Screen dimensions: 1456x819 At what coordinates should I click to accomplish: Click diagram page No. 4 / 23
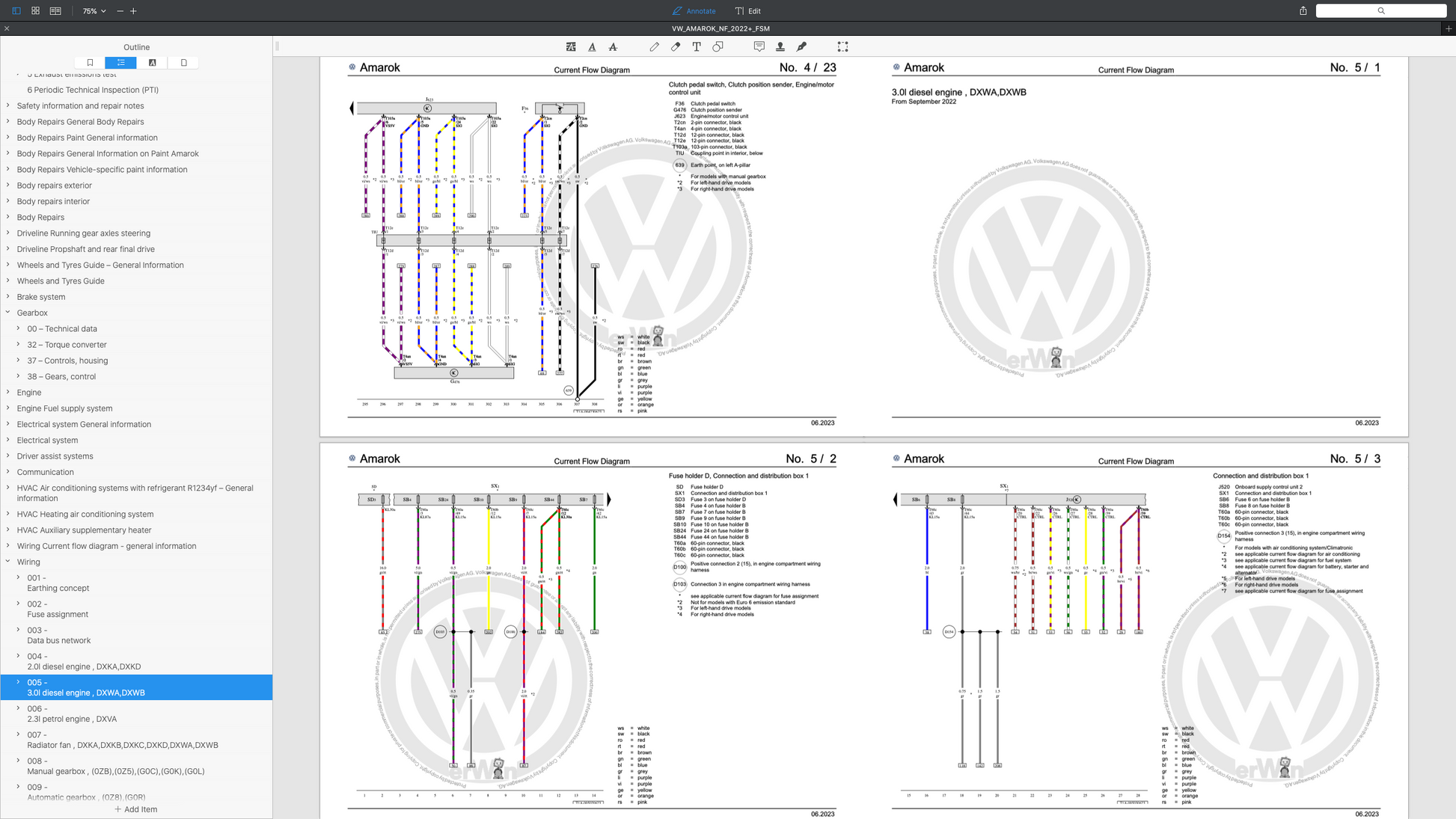tap(592, 247)
